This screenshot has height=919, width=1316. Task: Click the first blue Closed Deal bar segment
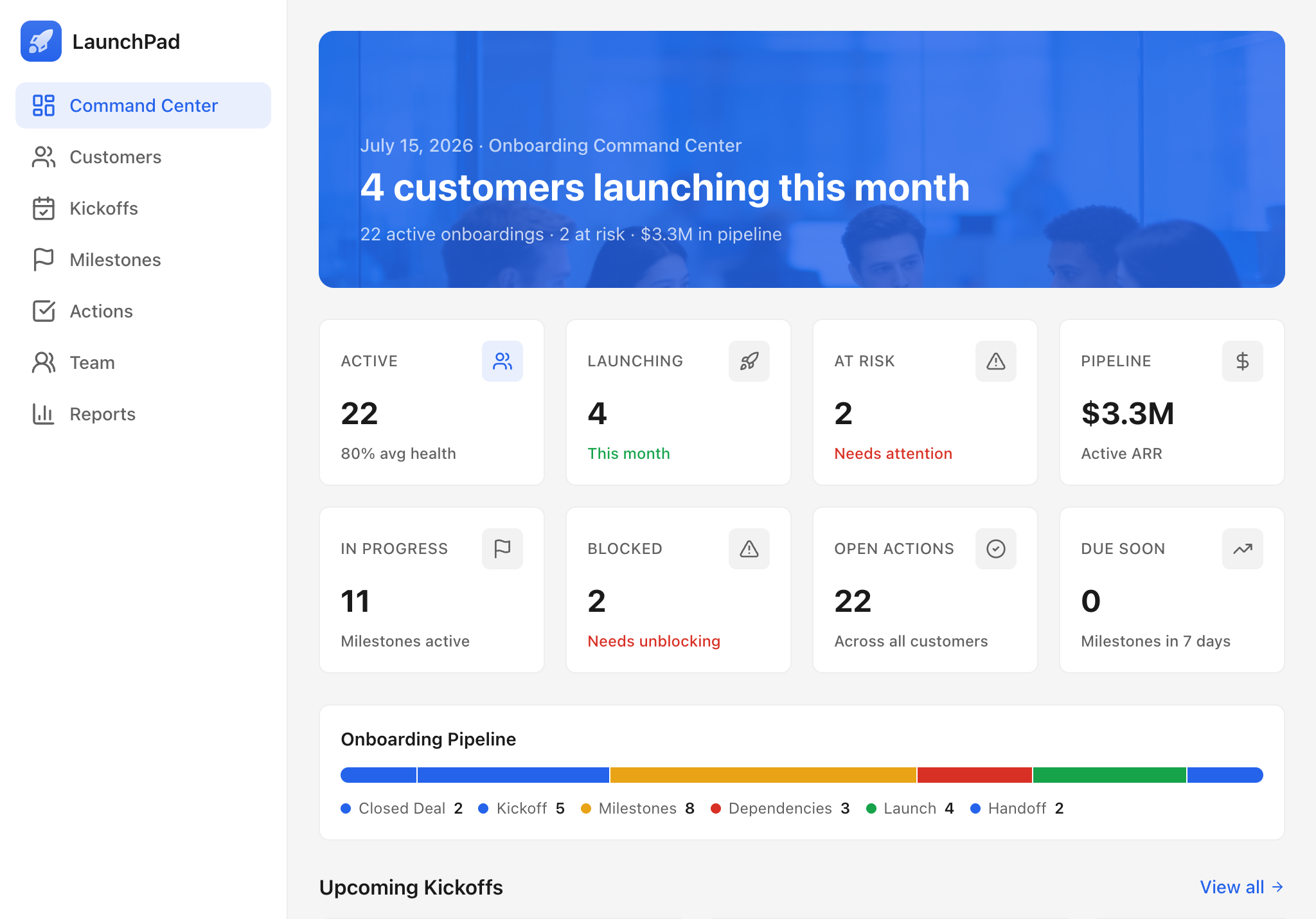click(378, 775)
